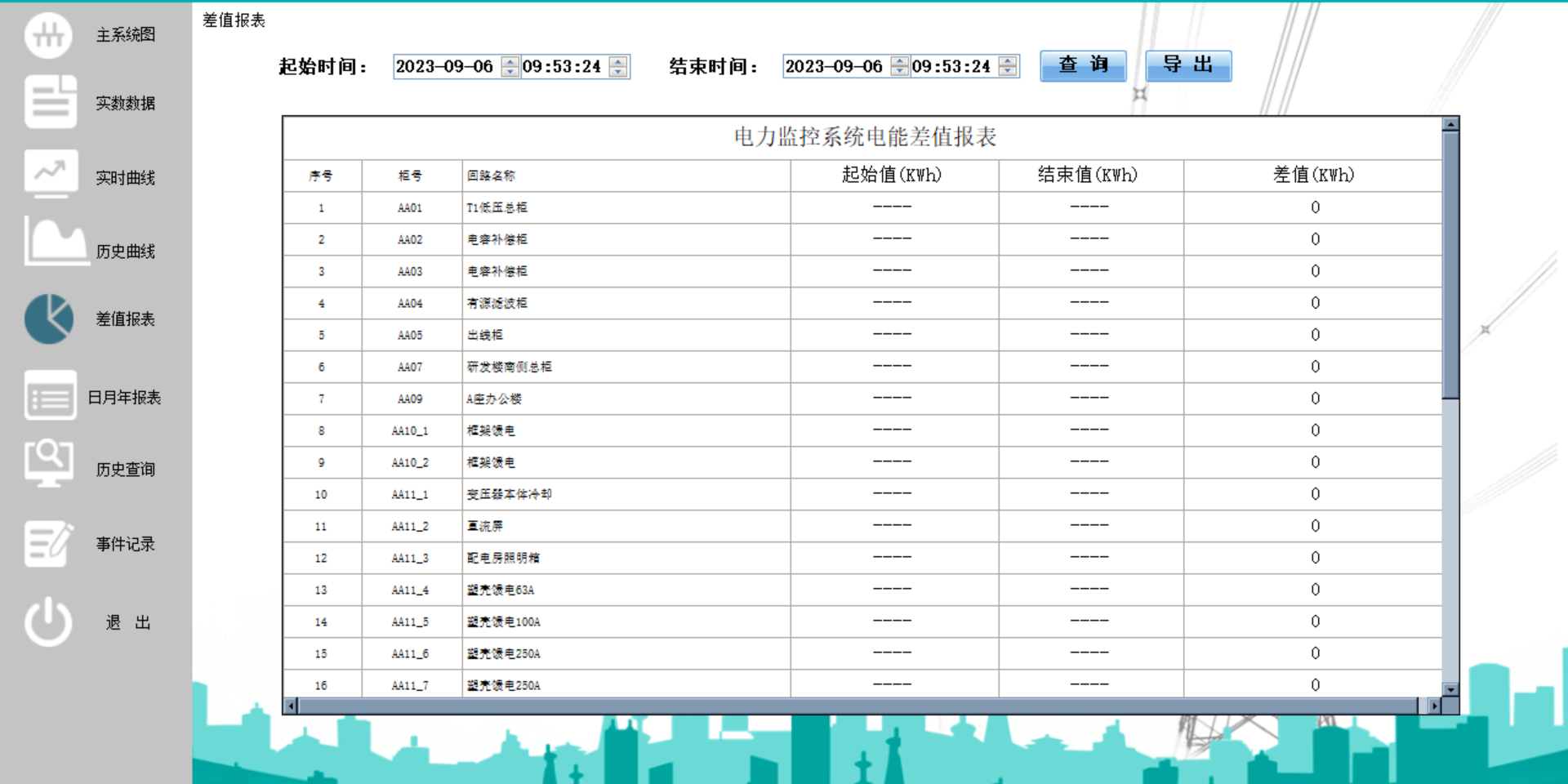1568x784 pixels.
Task: Open the 实时曲线 real-time curve icon
Action: click(49, 173)
